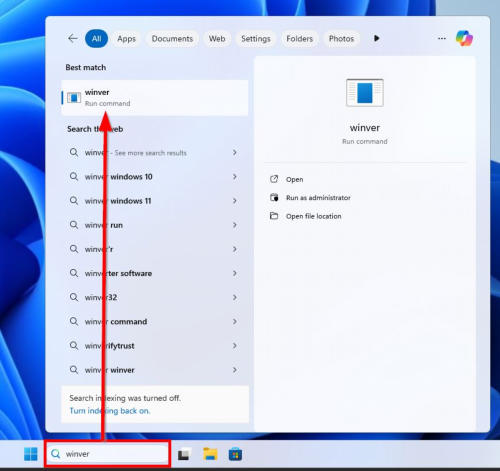Open the three-dot options menu
Screen dimensions: 500x471
click(x=442, y=39)
